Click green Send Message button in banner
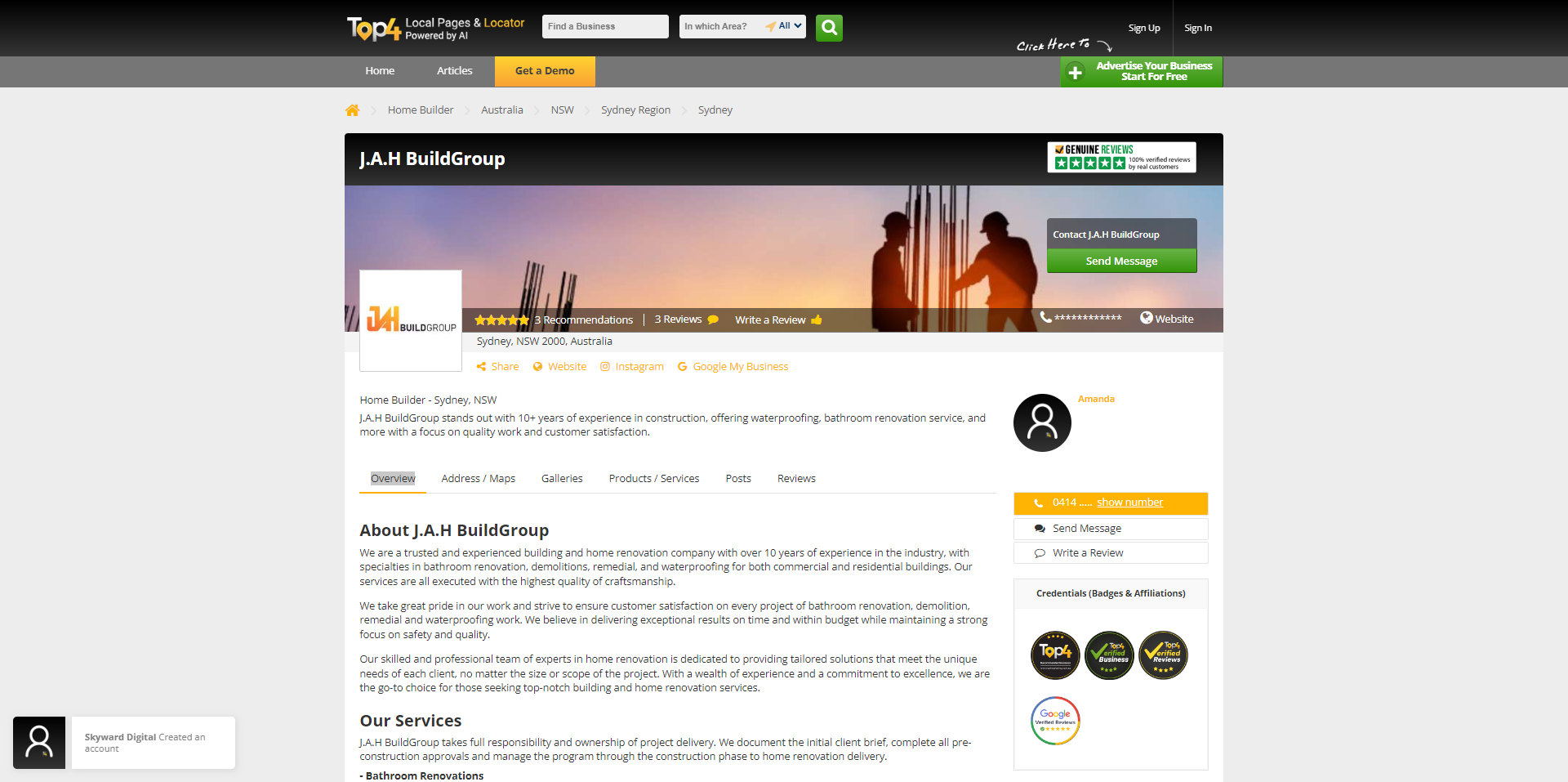Viewport: 1568px width, 782px height. click(x=1122, y=261)
